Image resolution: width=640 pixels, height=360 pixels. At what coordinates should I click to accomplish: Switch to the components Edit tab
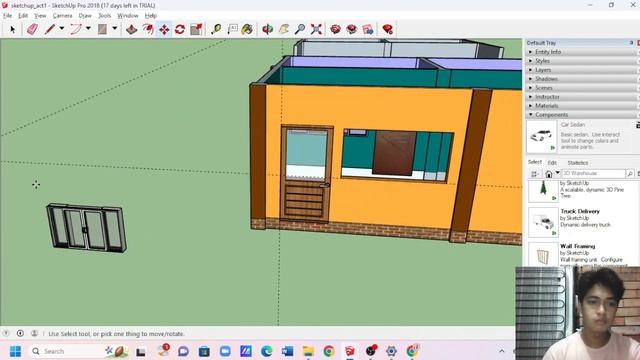pos(552,162)
